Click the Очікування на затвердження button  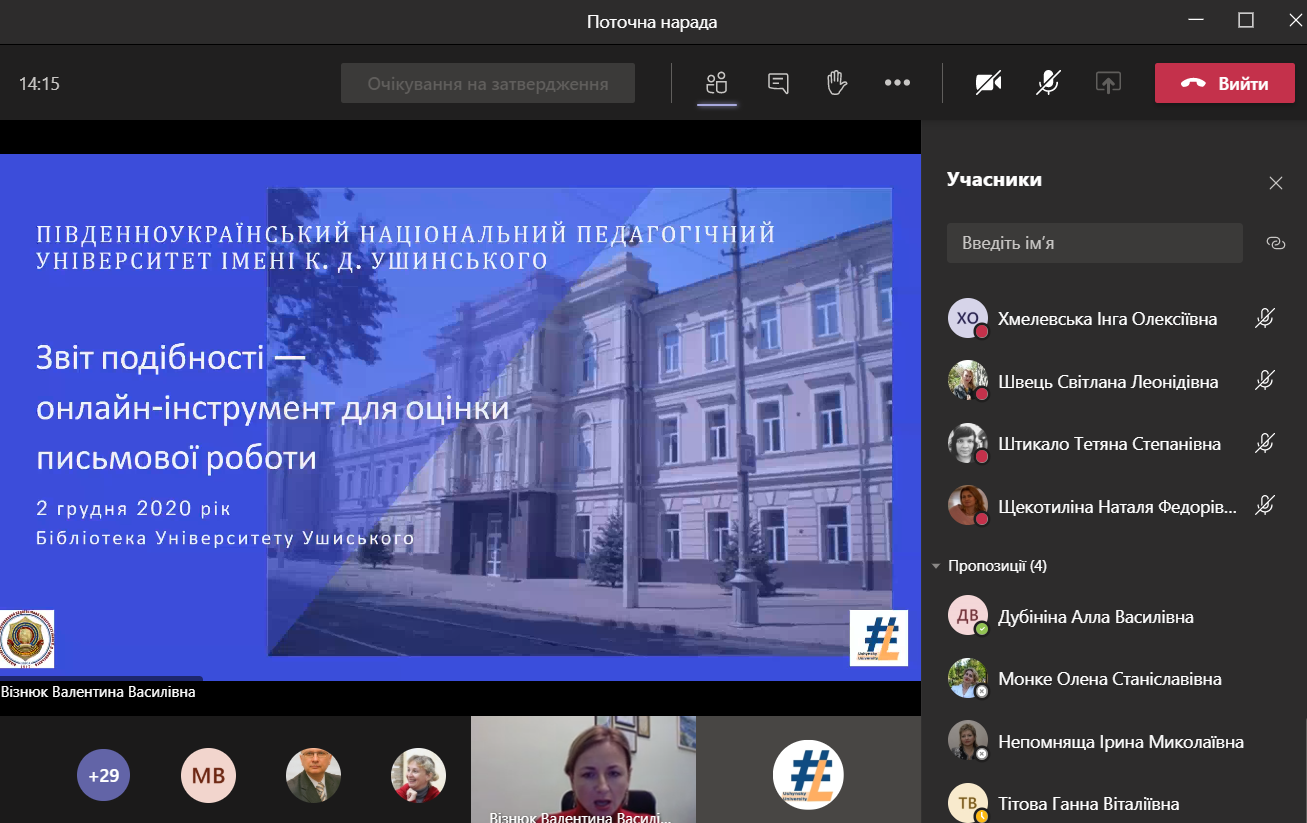[488, 84]
